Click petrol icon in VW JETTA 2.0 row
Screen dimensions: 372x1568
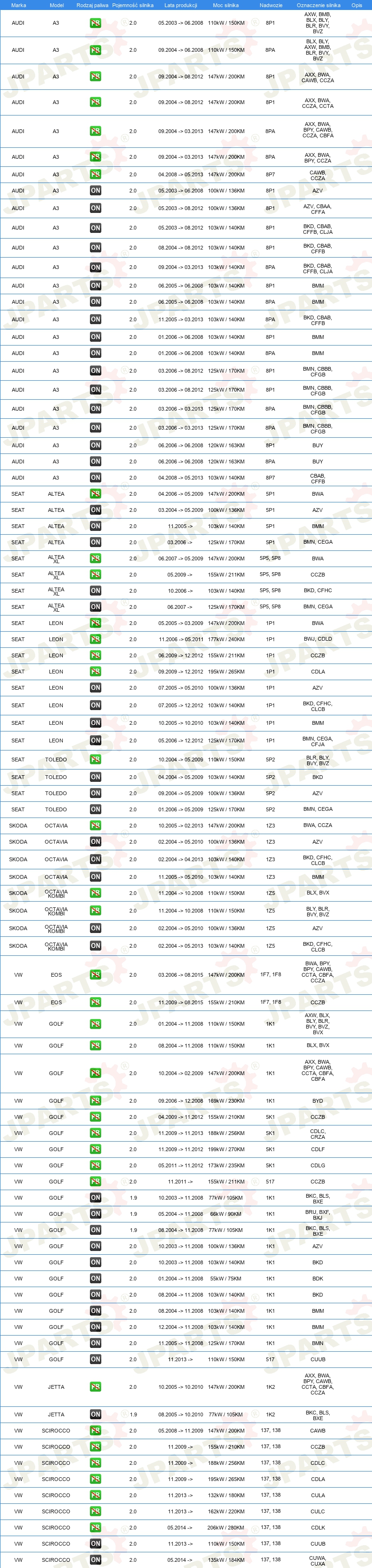point(96,1387)
